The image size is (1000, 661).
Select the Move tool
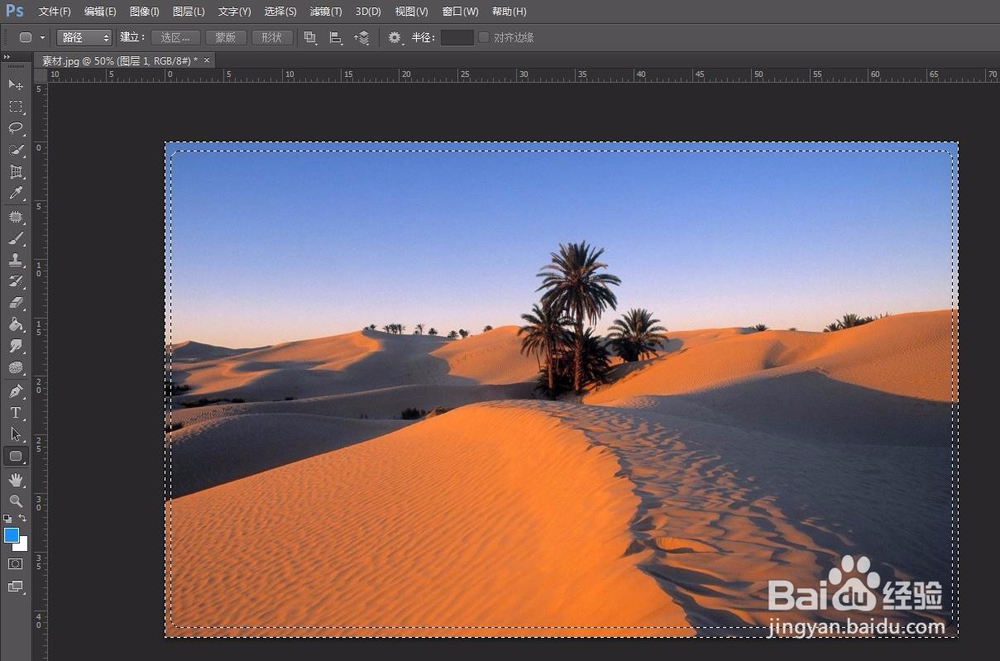[16, 84]
